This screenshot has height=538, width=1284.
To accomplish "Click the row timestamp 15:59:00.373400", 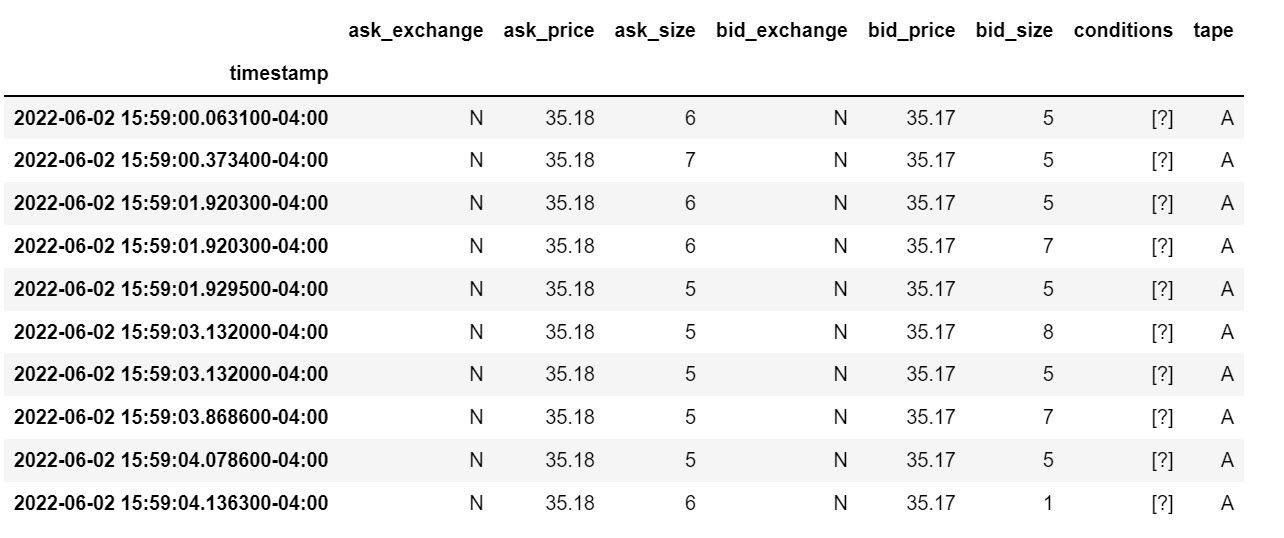I will coord(171,160).
